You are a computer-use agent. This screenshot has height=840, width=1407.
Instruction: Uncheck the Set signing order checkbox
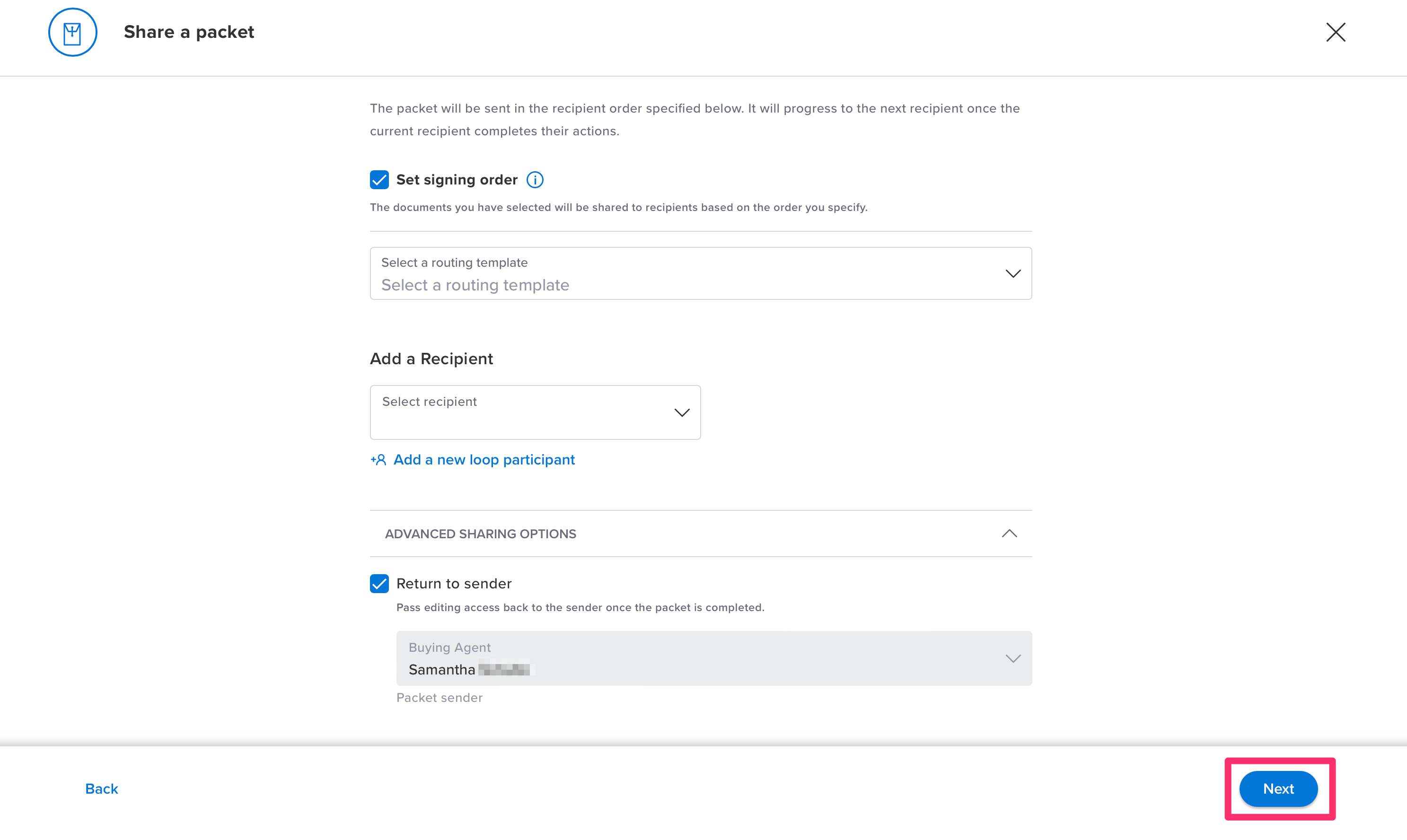[x=379, y=180]
